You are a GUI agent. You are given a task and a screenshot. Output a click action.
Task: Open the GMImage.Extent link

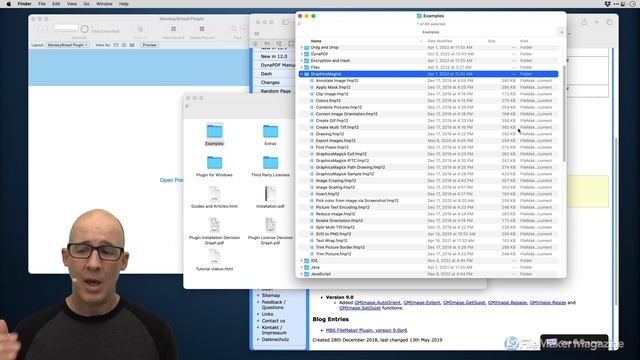coord(422,302)
